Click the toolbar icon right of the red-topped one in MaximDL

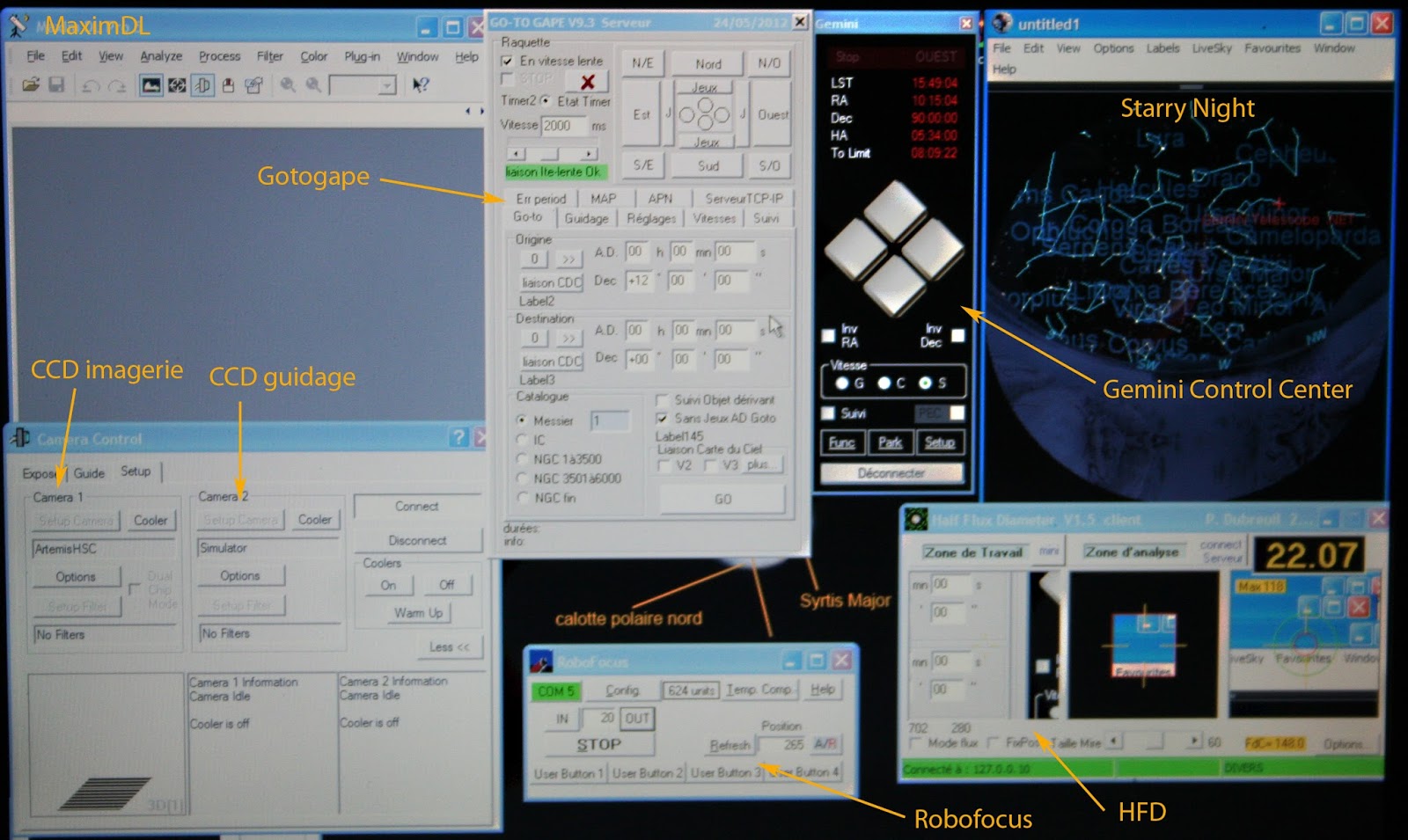253,85
